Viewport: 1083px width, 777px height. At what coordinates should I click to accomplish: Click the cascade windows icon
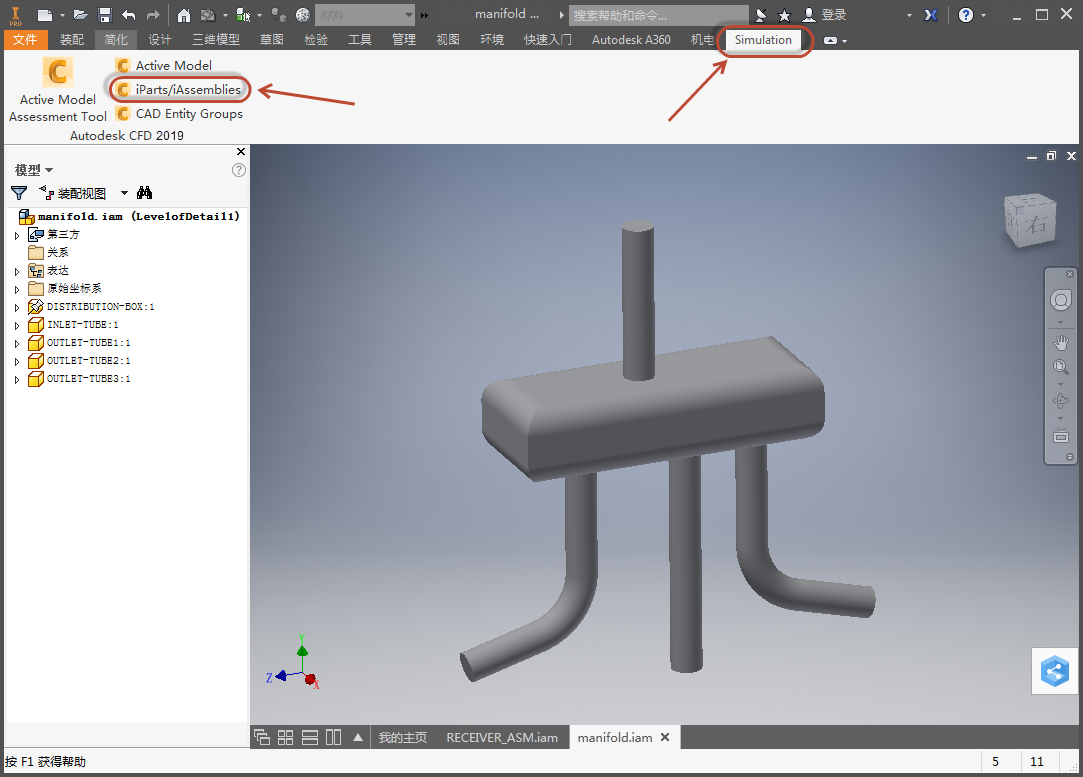click(262, 738)
